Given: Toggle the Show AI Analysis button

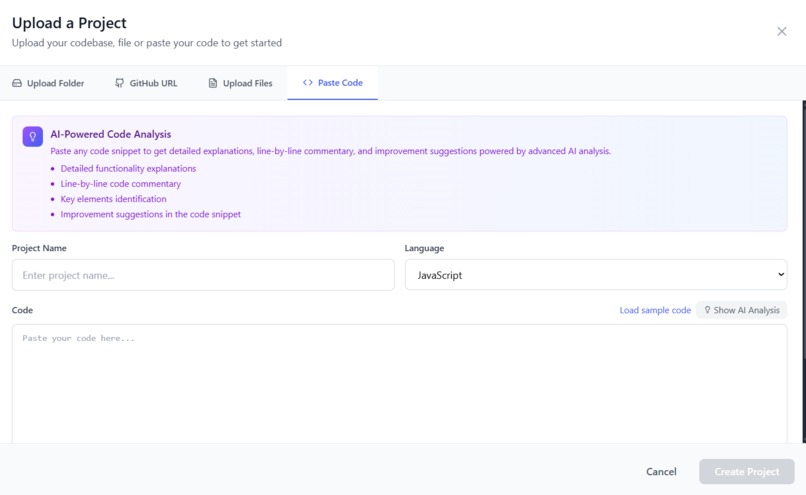Looking at the screenshot, I should pos(741,310).
